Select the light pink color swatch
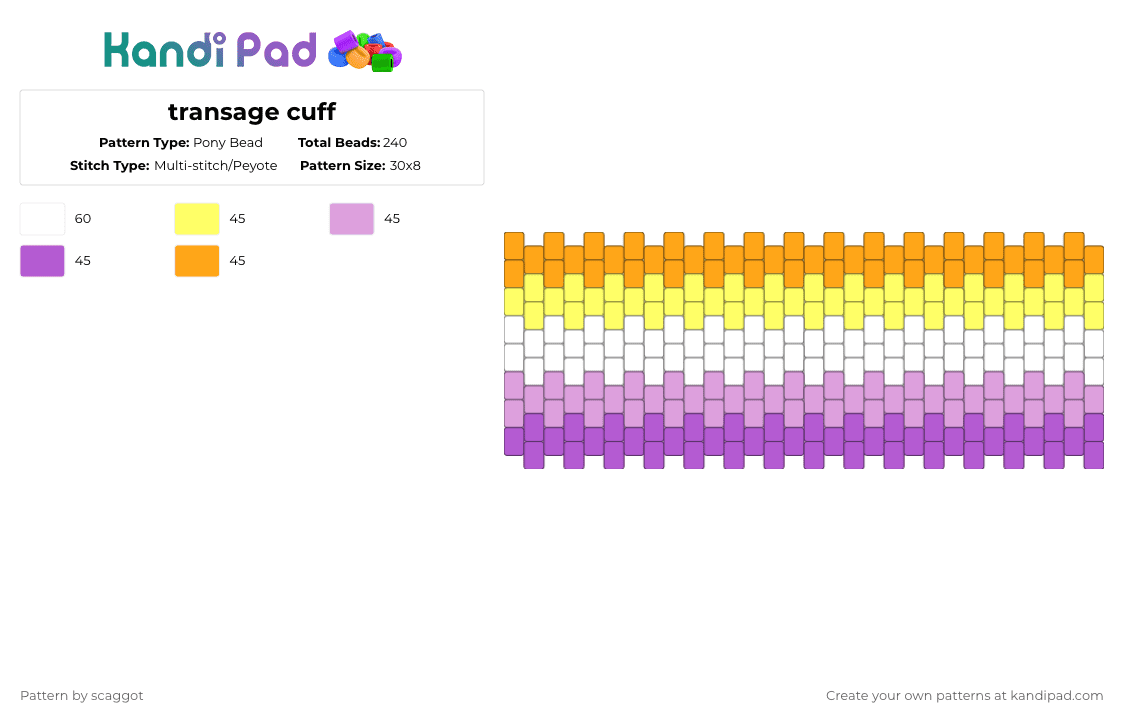 (352, 219)
